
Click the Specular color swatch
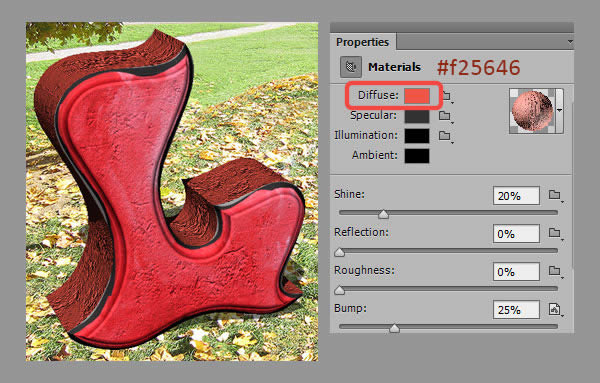click(x=417, y=116)
